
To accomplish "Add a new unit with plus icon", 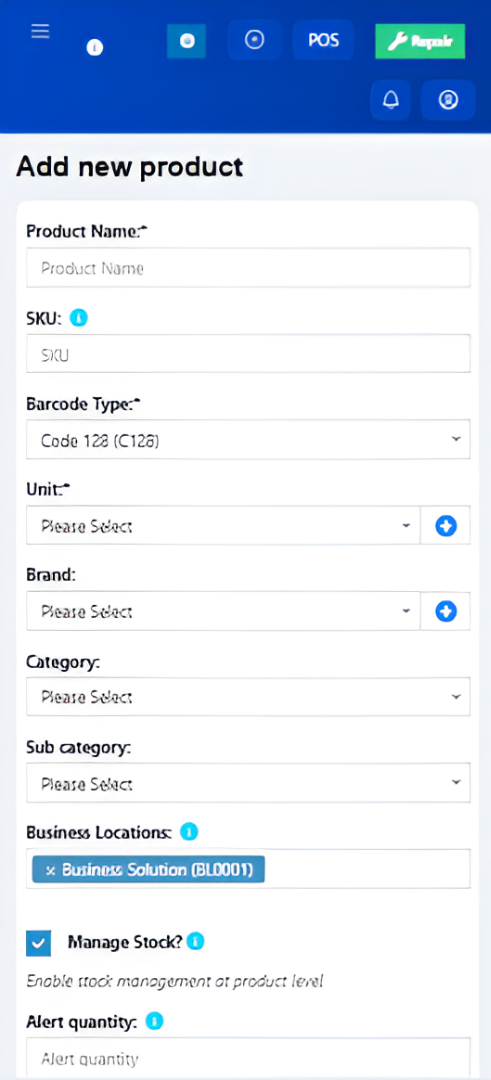I will [446, 527].
